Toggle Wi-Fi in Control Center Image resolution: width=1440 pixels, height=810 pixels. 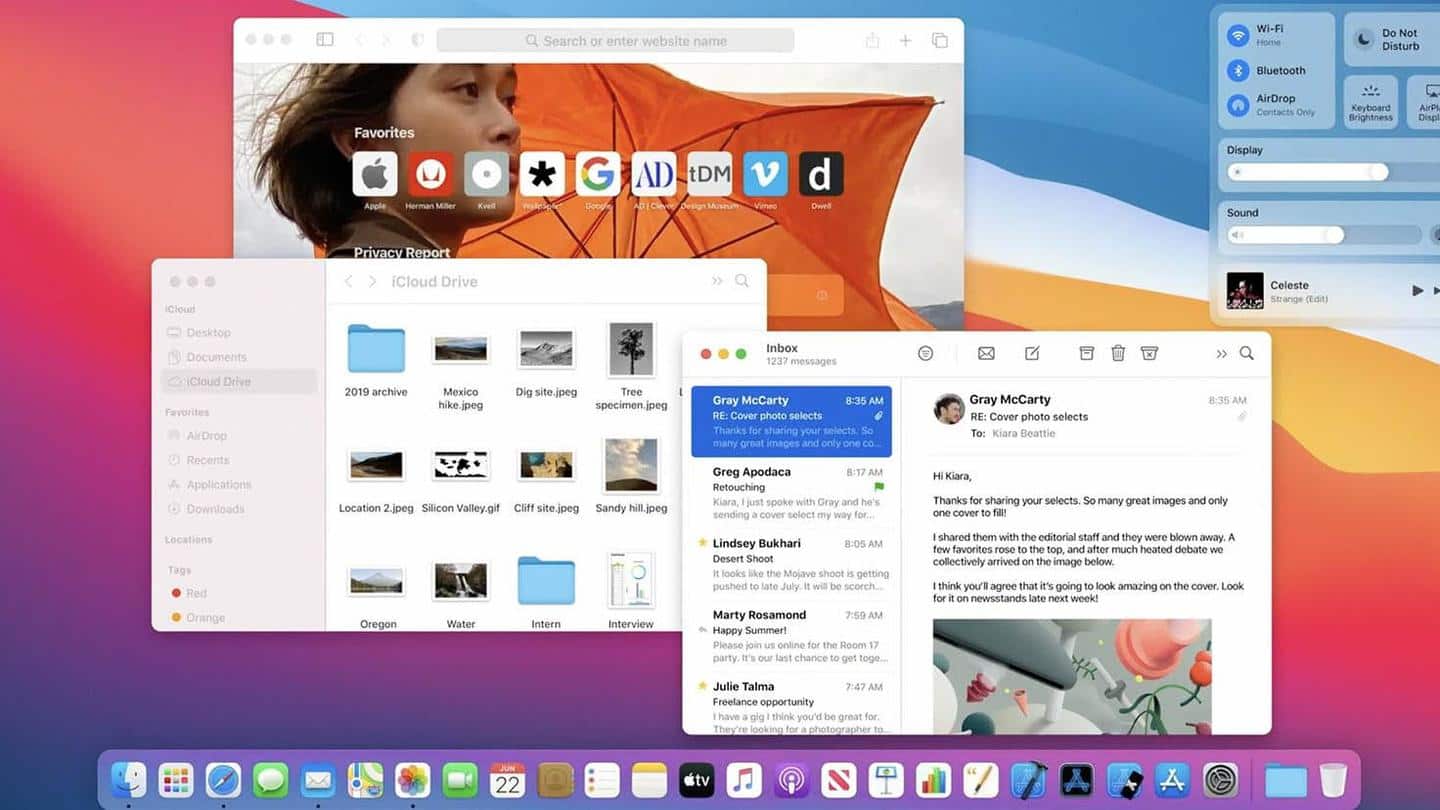1239,35
